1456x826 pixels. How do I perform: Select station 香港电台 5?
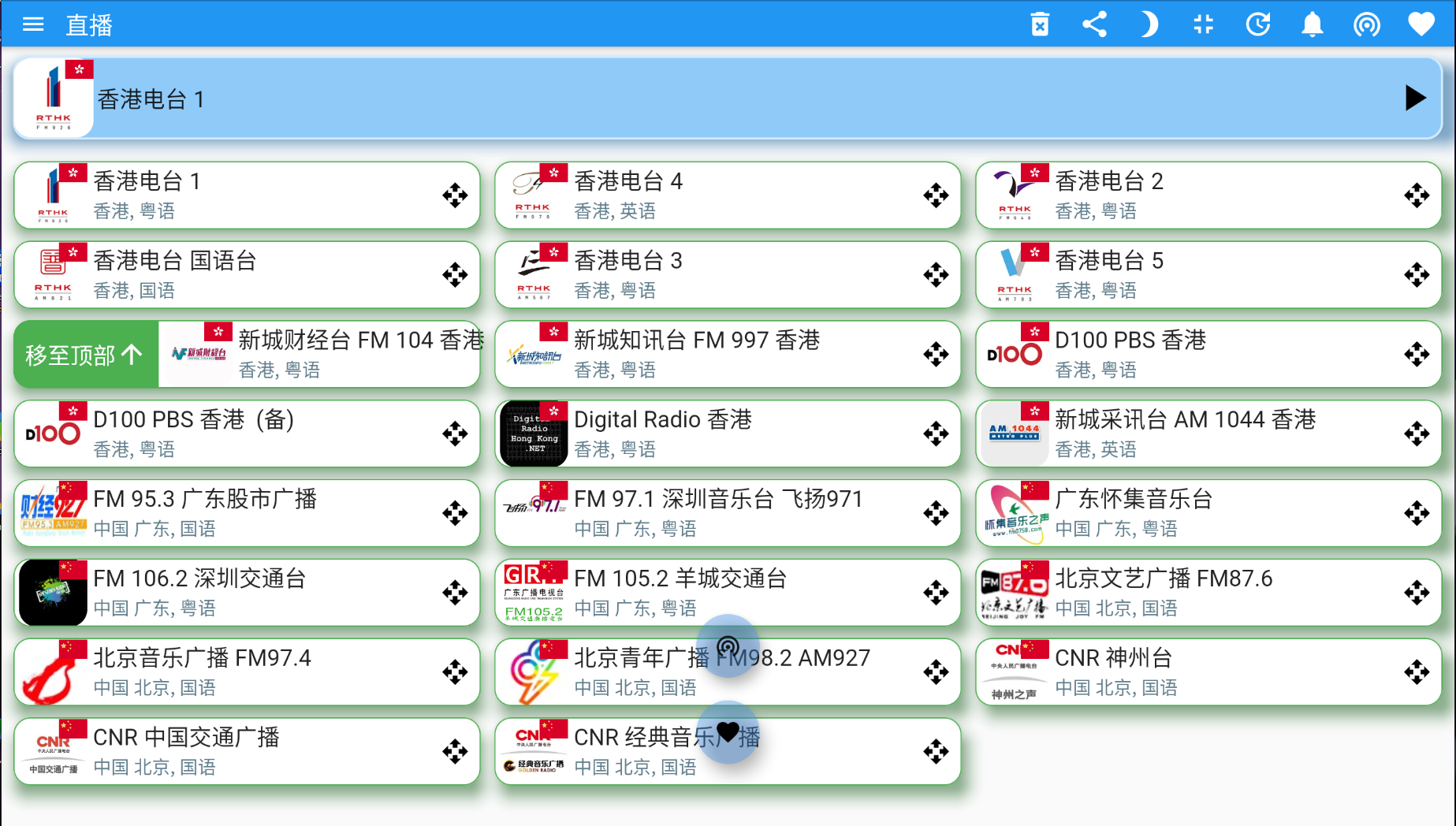(x=1208, y=275)
